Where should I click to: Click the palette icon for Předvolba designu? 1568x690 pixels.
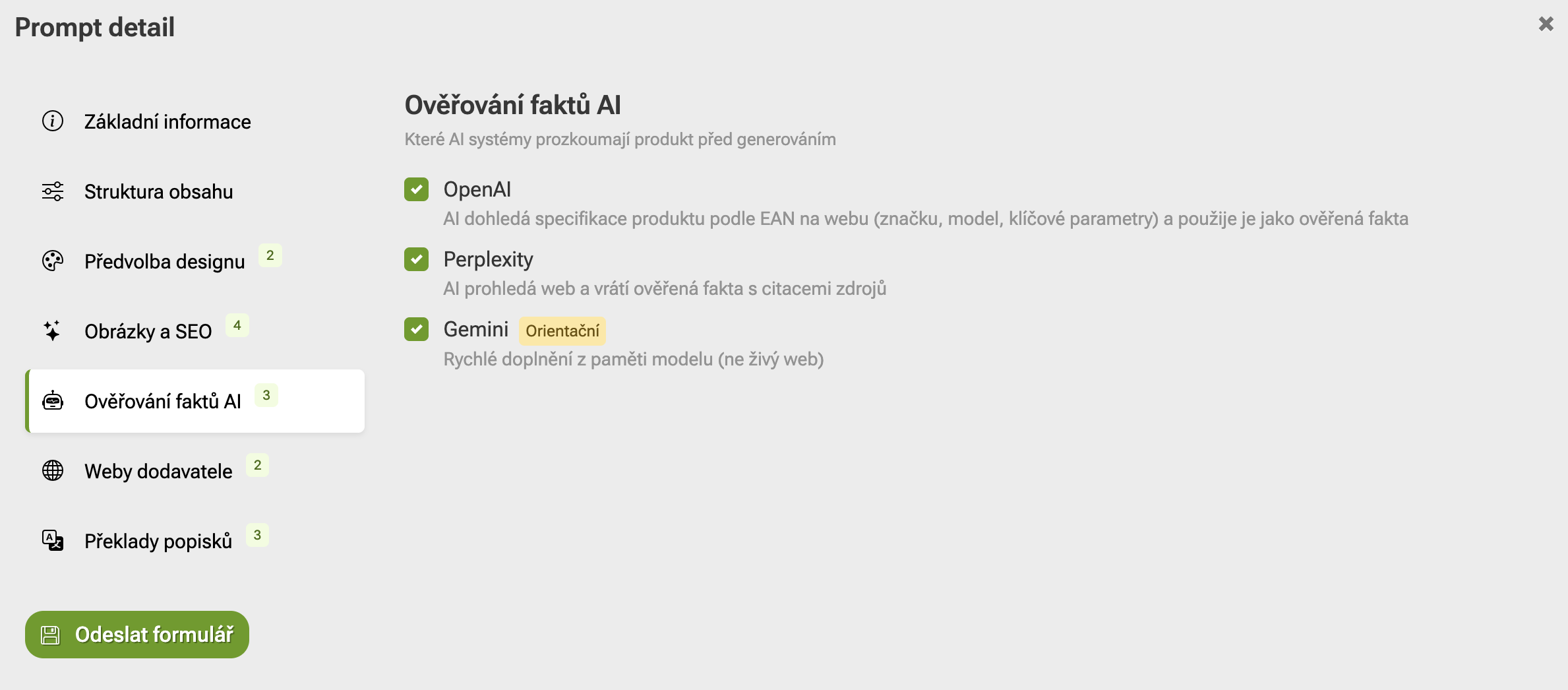53,261
